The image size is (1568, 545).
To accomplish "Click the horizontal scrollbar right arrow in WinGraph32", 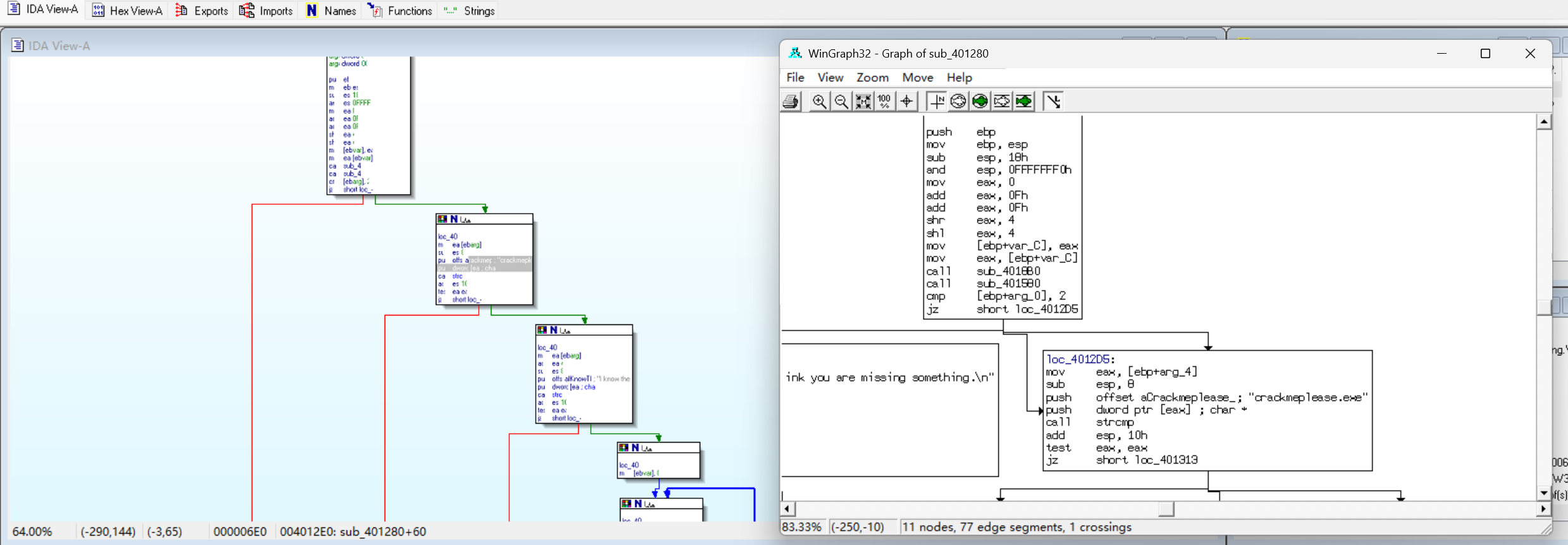I will click(x=1543, y=509).
